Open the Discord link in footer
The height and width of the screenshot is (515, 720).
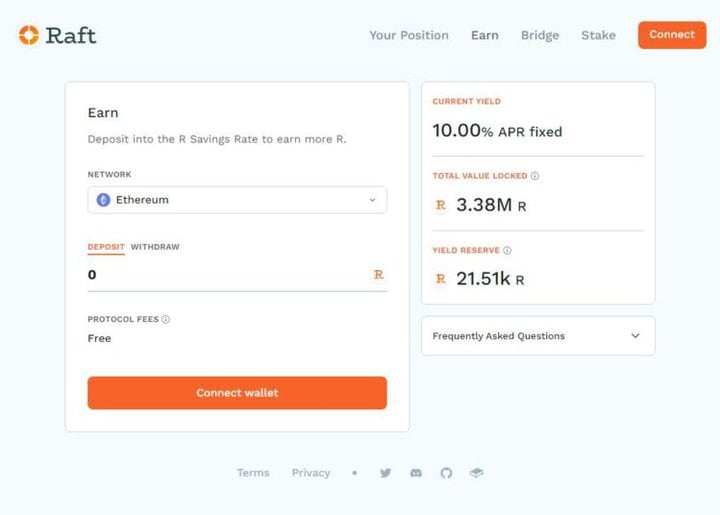416,473
